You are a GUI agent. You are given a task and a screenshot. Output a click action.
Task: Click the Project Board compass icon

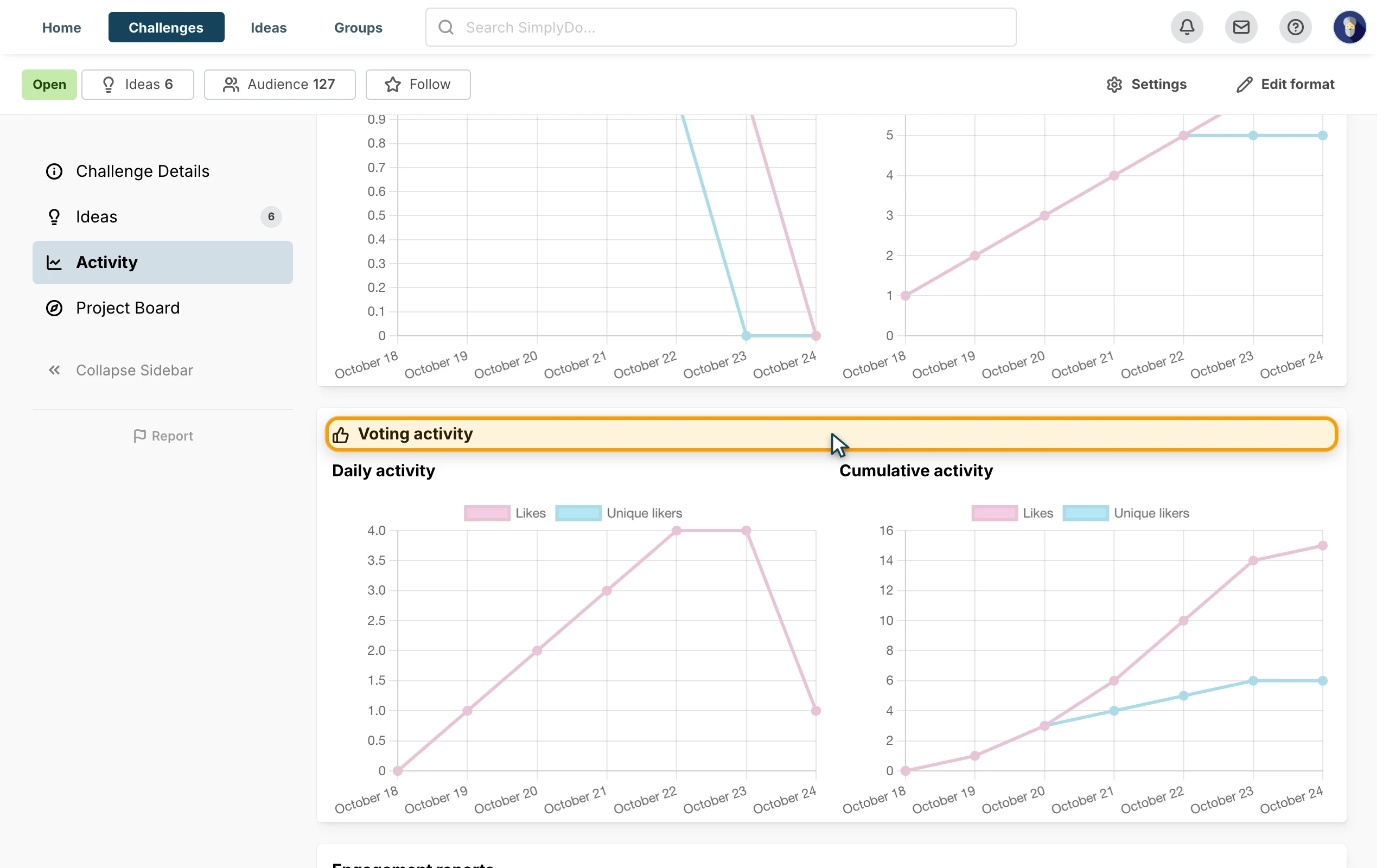(x=54, y=308)
